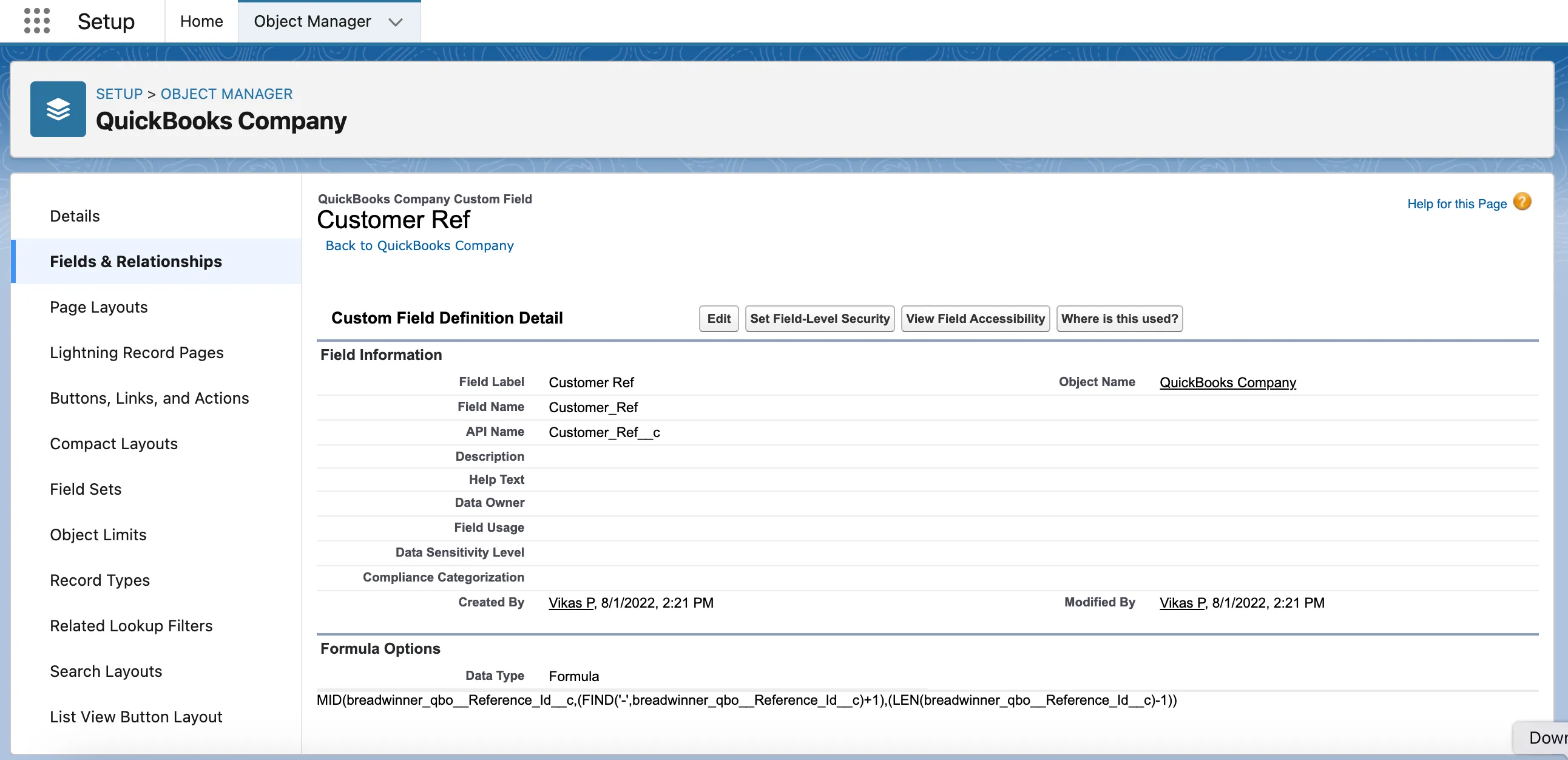This screenshot has height=760, width=1568.
Task: Click the MID formula text
Action: coord(747,701)
